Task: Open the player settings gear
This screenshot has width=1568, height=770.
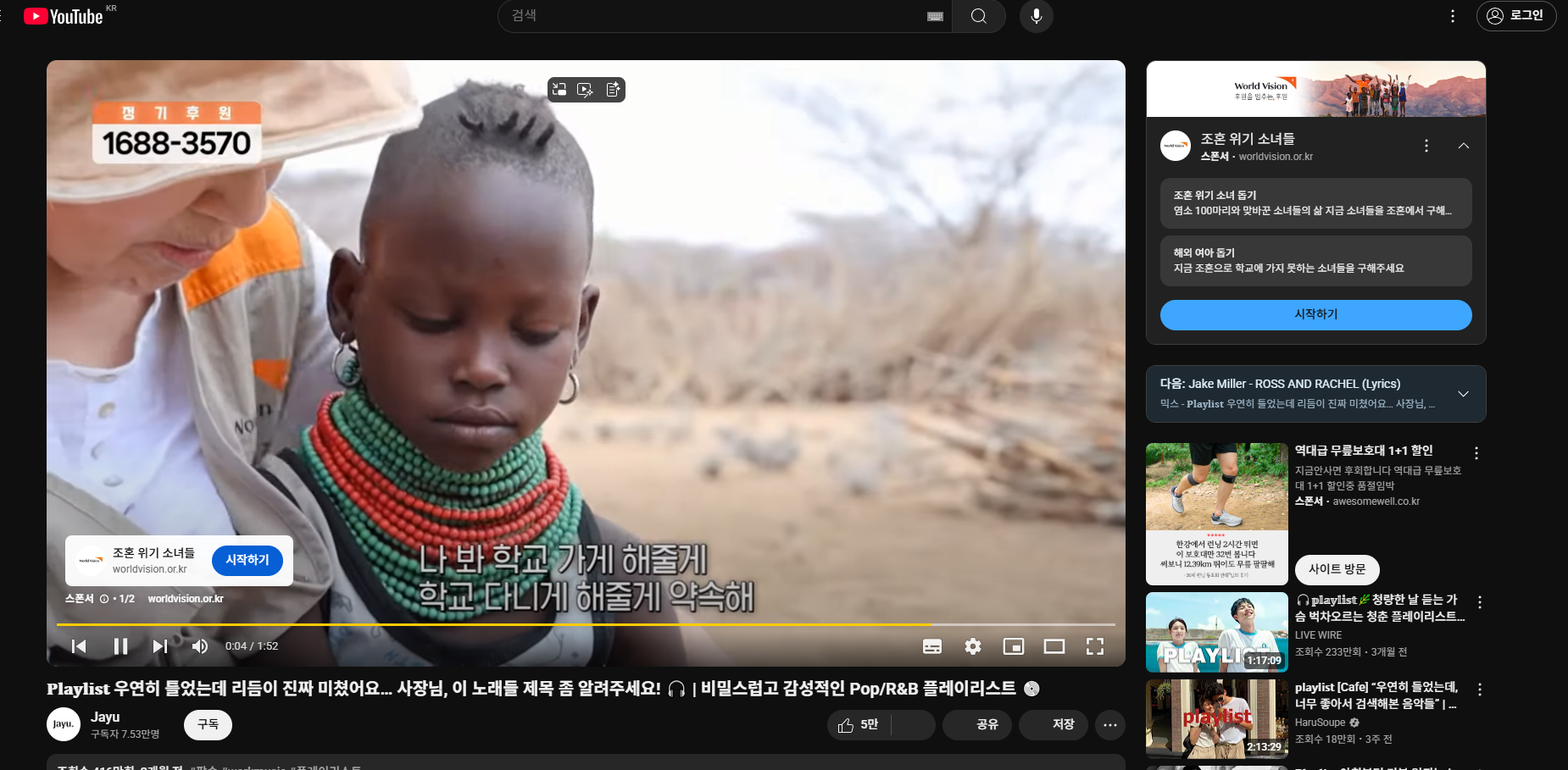Action: [x=972, y=645]
